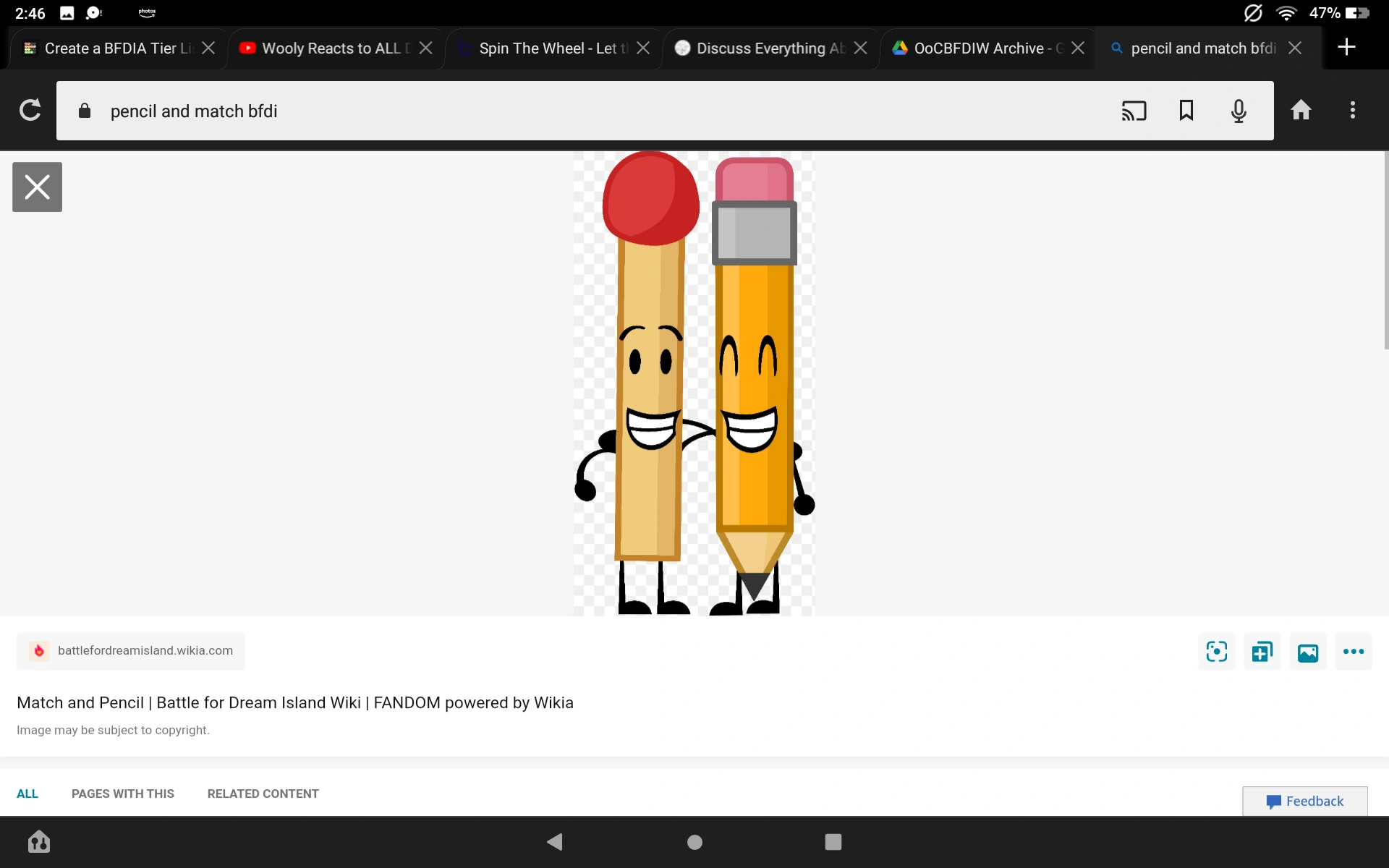Select the PAGES WITH THIS tab
1389x868 pixels.
[122, 793]
